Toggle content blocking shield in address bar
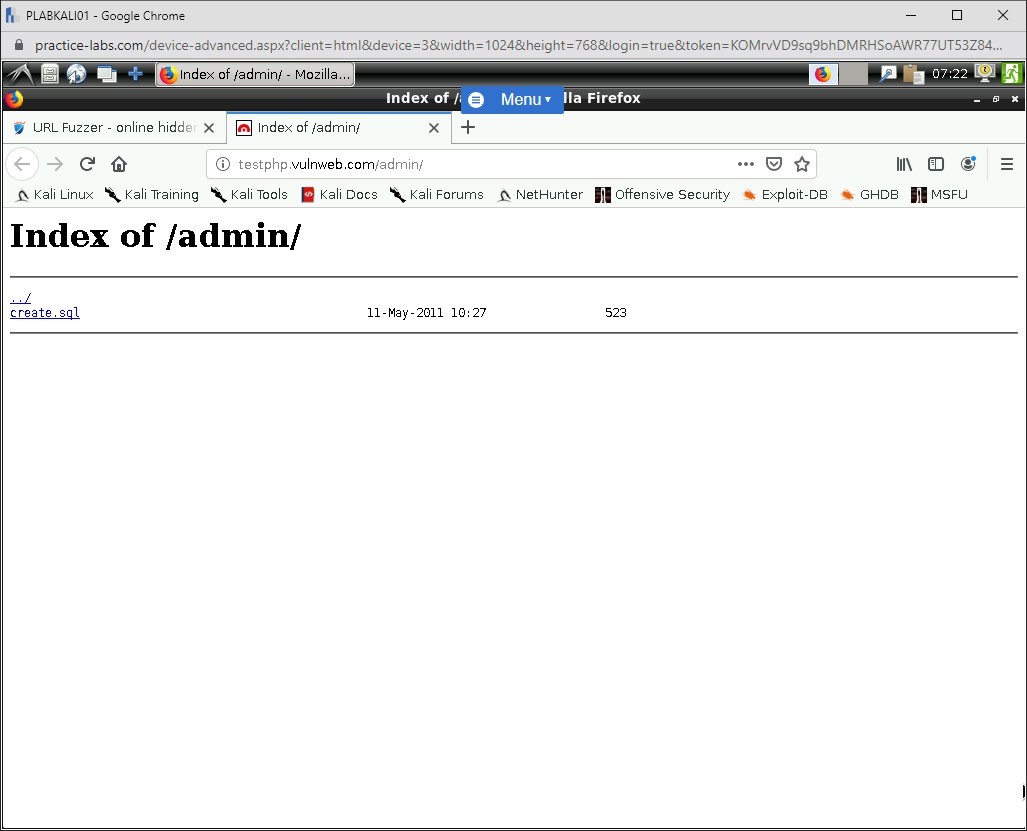This screenshot has width=1027, height=831. (774, 164)
